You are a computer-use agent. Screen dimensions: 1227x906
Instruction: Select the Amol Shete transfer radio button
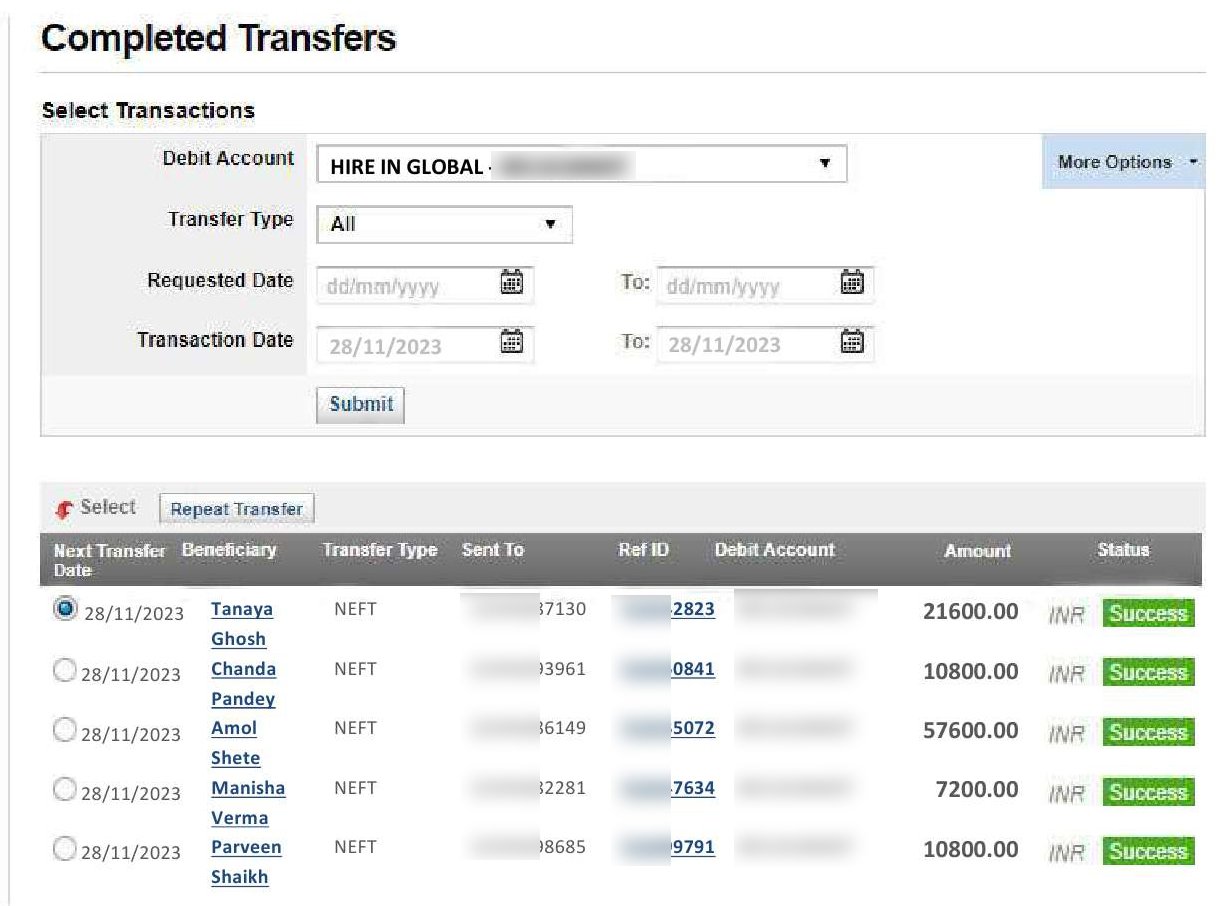click(x=65, y=731)
